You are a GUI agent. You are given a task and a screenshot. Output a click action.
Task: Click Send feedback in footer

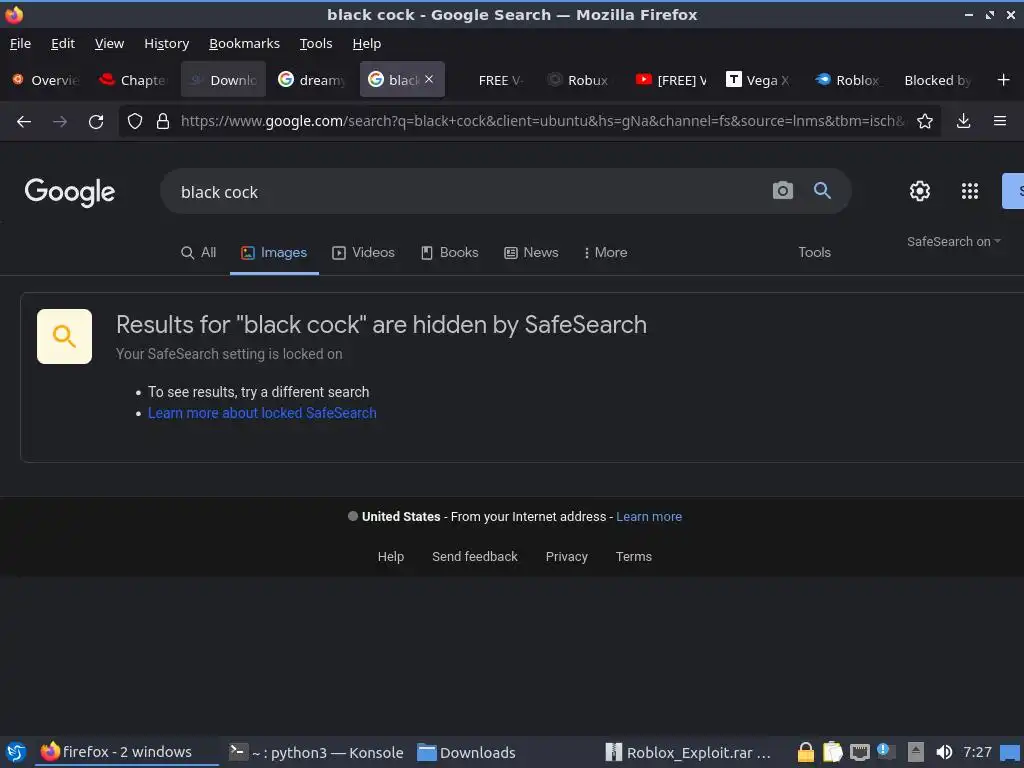474,556
